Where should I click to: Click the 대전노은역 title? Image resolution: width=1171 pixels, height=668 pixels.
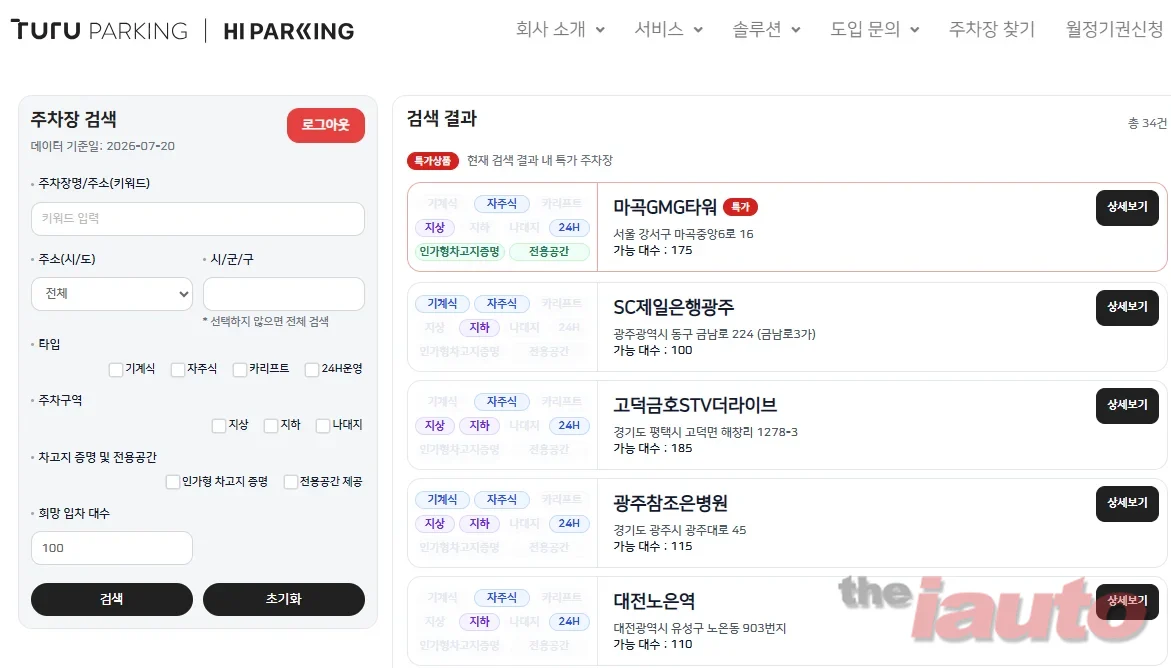(654, 601)
